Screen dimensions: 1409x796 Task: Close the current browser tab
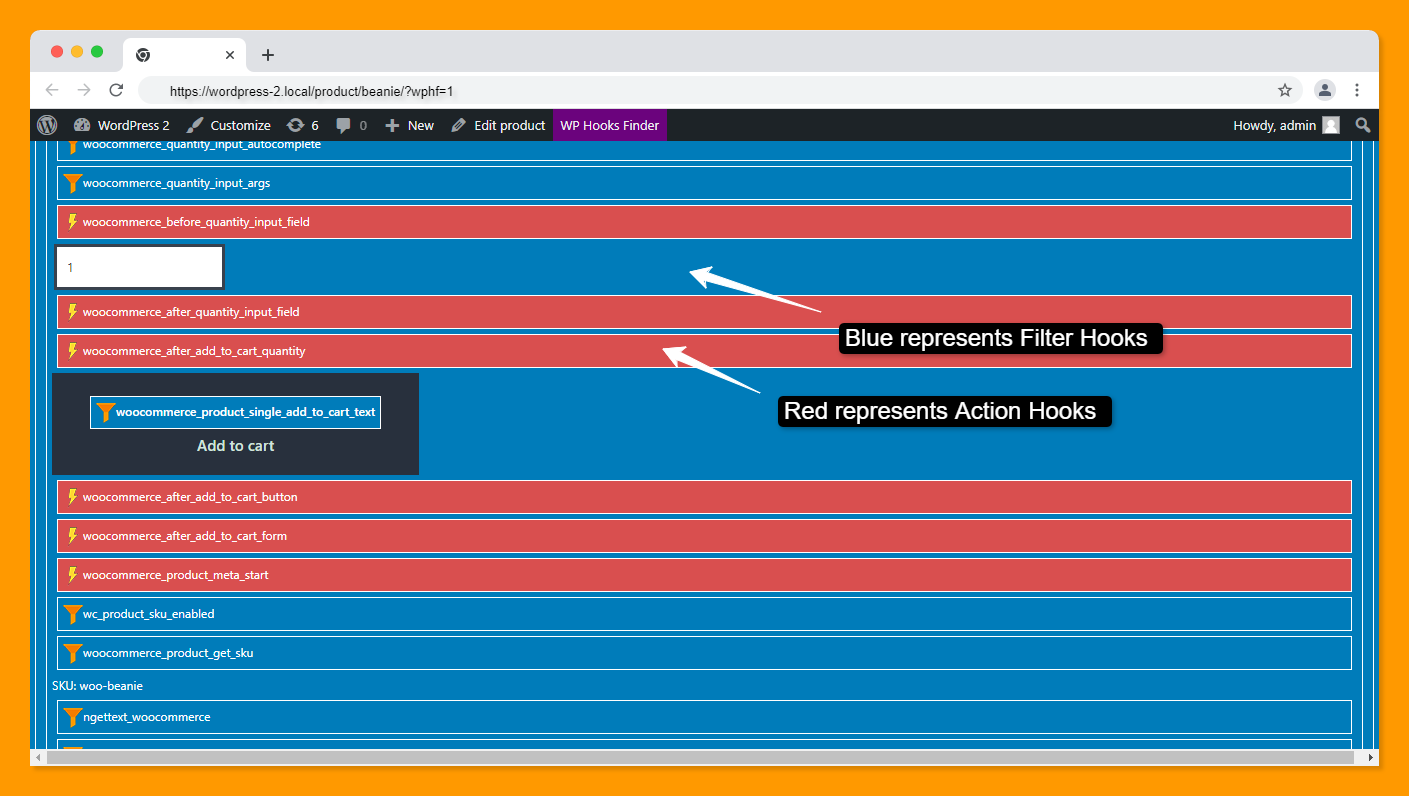tap(230, 55)
